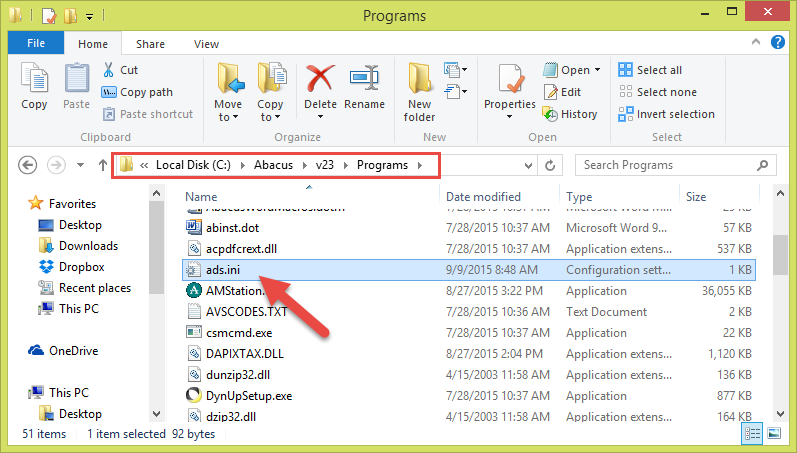Click the Delete red X icon
Screen dimensions: 797x453
click(320, 81)
